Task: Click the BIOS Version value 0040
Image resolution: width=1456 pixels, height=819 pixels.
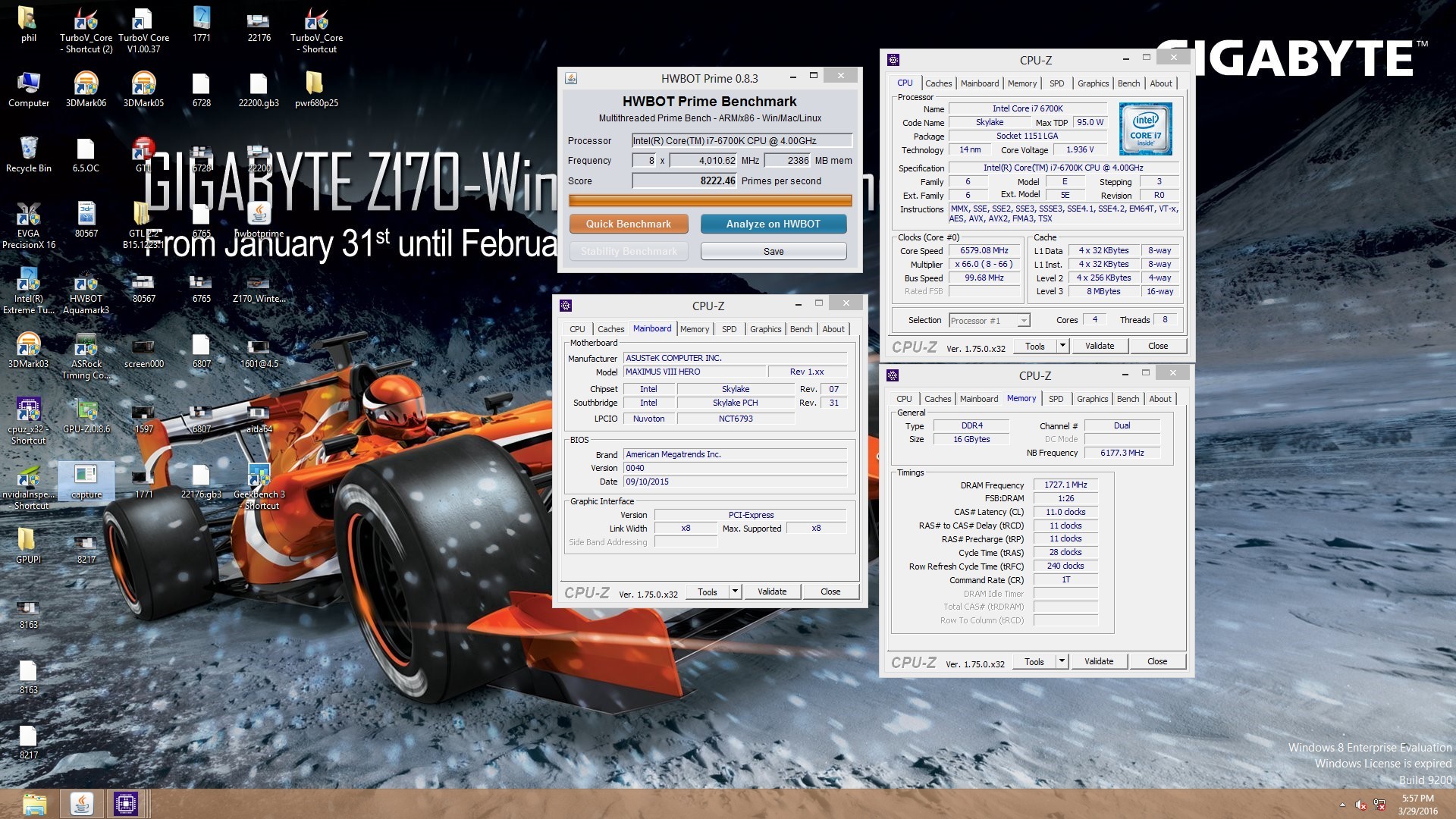Action: click(735, 468)
